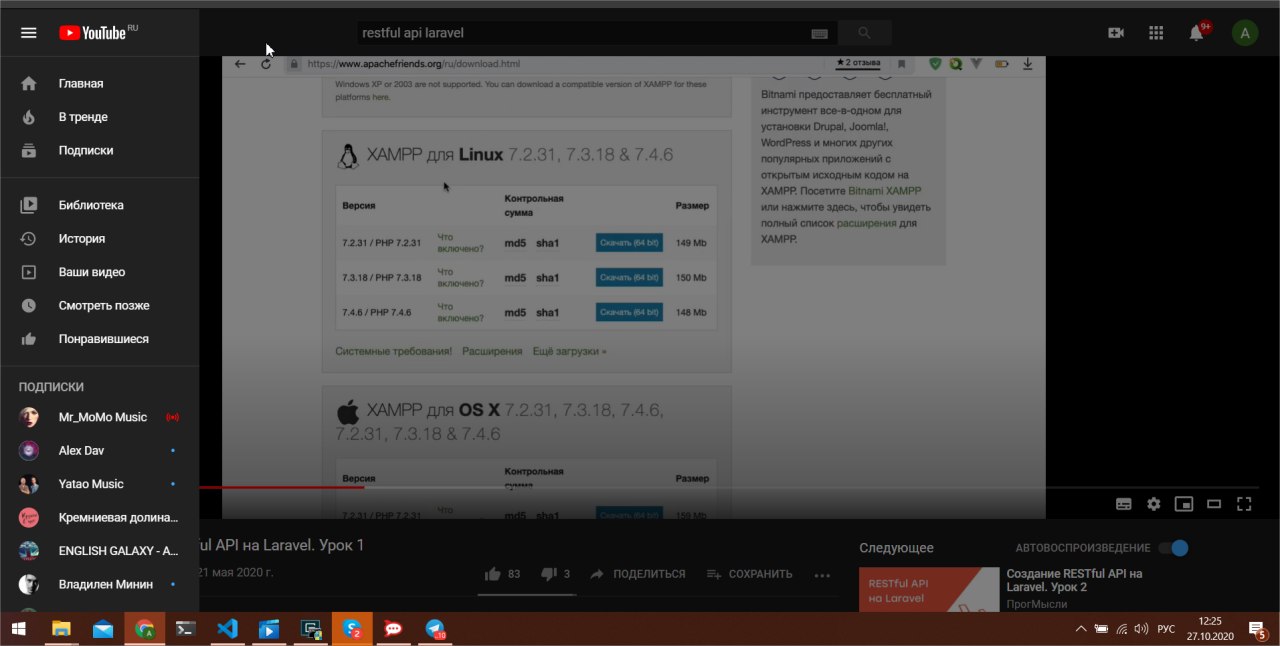Open the Windows action center notifications
The height and width of the screenshot is (646, 1280).
(1258, 629)
